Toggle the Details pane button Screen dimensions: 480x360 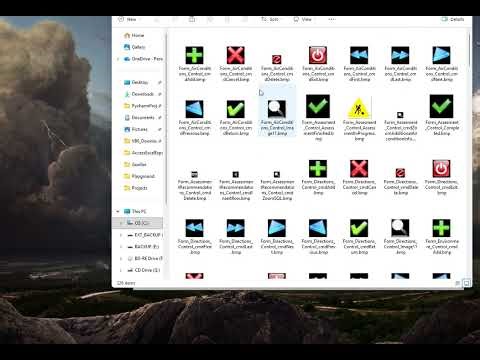452,20
